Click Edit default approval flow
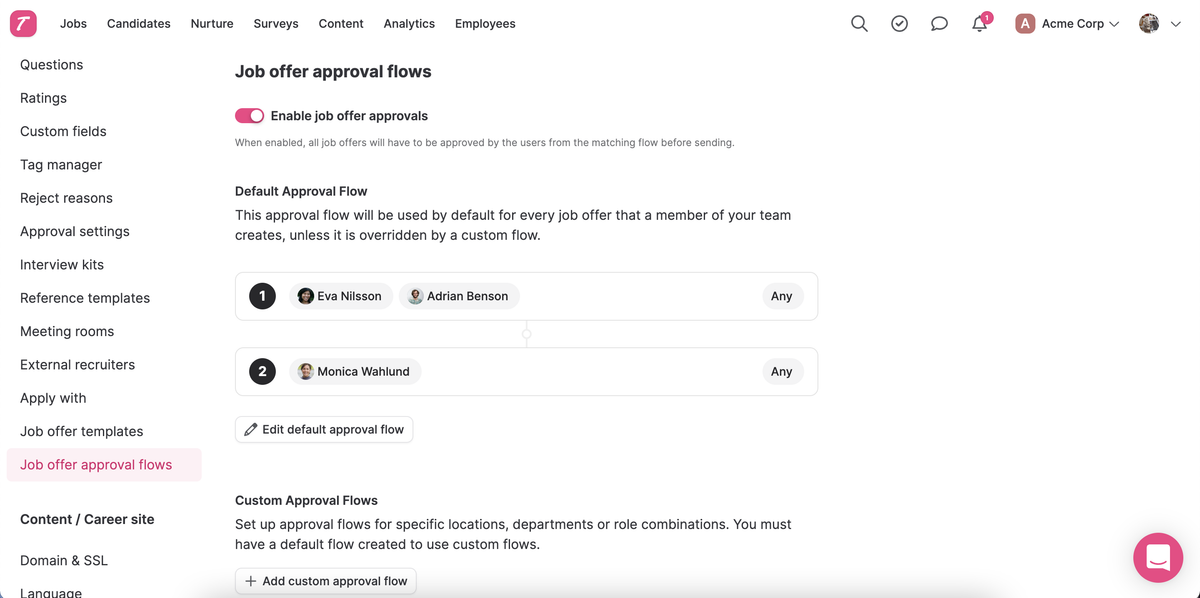 coord(324,429)
